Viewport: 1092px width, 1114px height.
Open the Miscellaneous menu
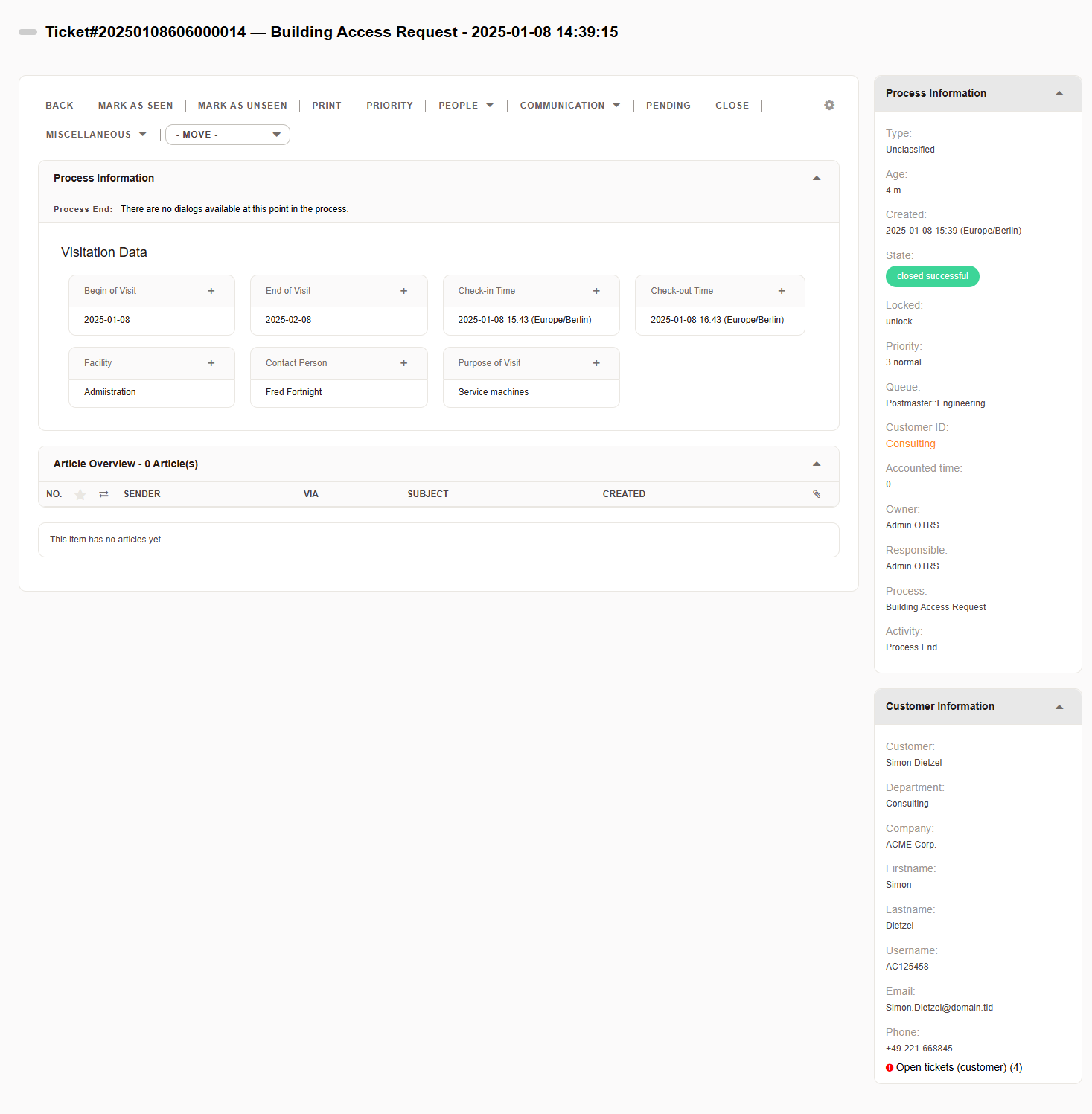click(x=96, y=135)
